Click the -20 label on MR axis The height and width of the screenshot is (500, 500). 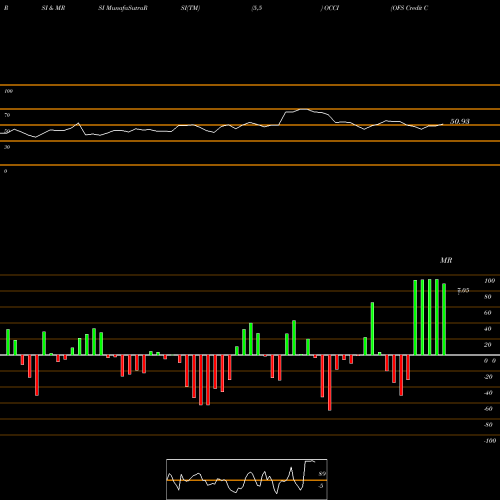(488, 377)
